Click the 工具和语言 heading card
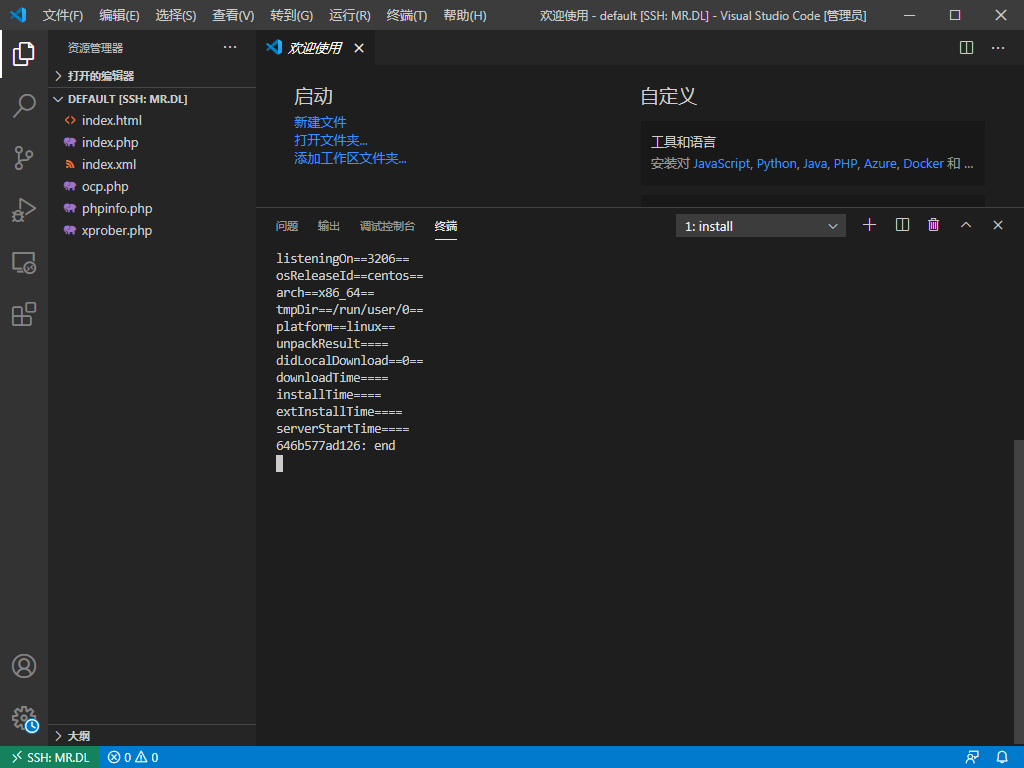 [812, 153]
